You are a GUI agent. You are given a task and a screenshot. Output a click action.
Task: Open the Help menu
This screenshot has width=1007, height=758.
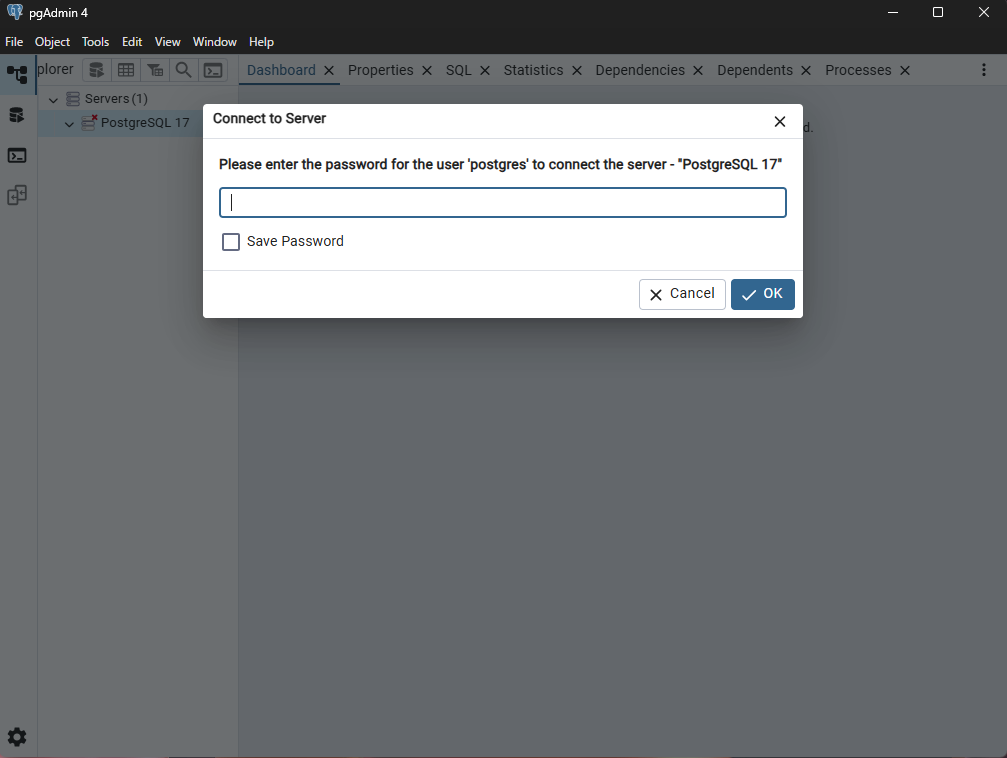[x=261, y=42]
